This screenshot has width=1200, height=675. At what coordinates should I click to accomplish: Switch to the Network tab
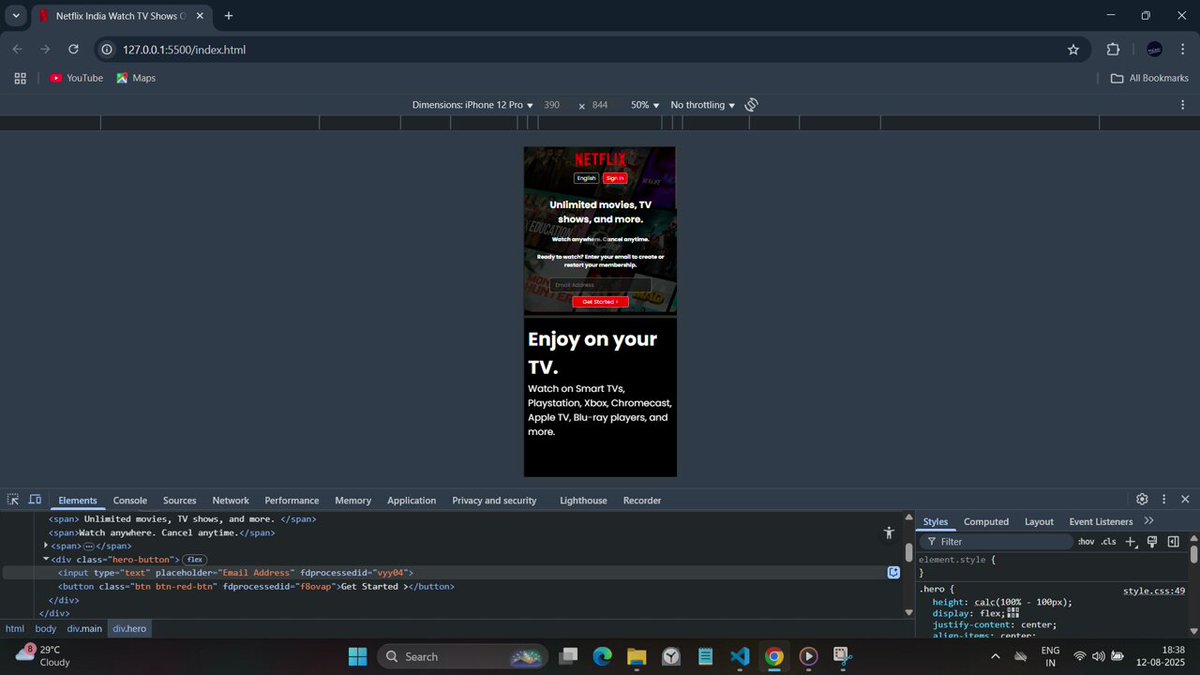(231, 500)
